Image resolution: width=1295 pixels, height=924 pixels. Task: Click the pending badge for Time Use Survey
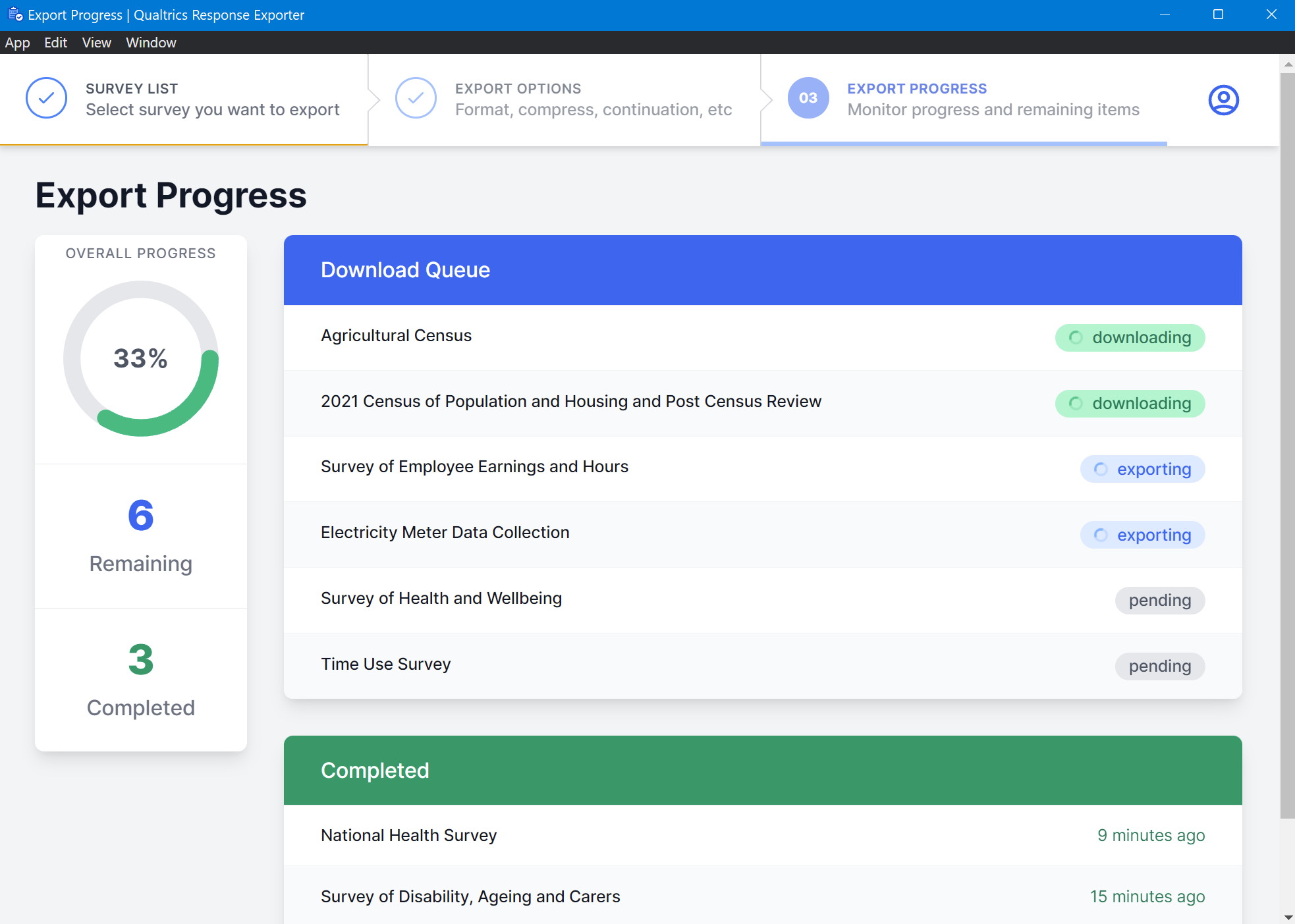(1159, 666)
